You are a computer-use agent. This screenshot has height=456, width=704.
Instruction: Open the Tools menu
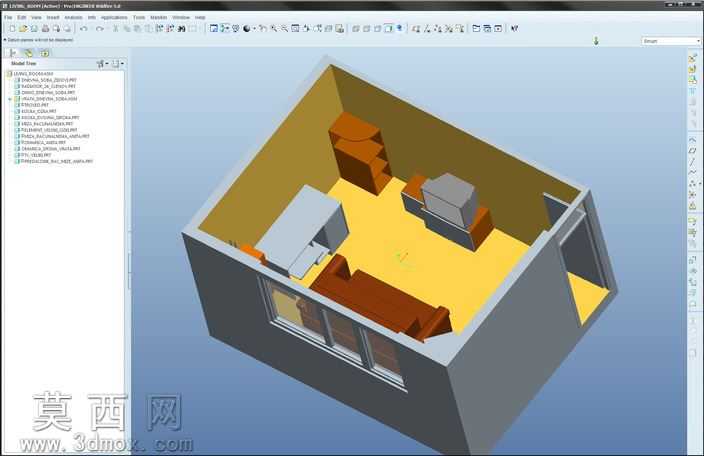pyautogui.click(x=139, y=17)
